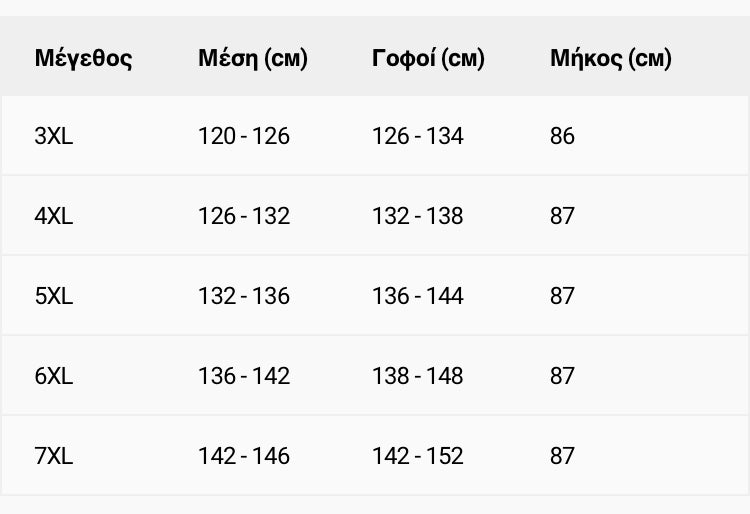The height and width of the screenshot is (514, 750).
Task: Click hips value 126 - 134
Action: [418, 136]
